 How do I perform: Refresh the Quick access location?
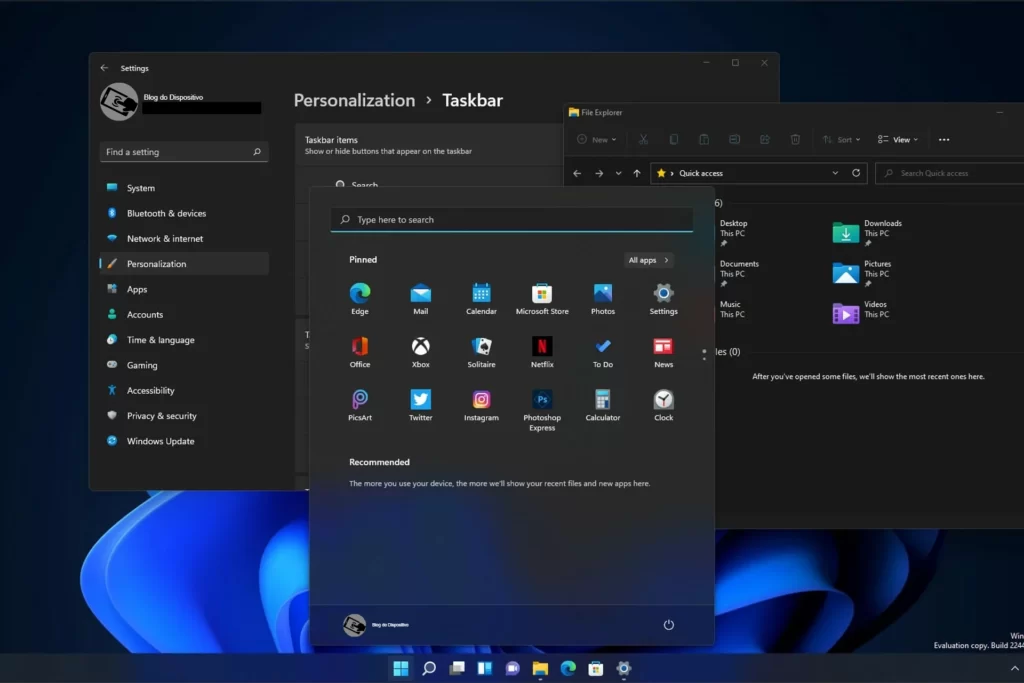(856, 173)
